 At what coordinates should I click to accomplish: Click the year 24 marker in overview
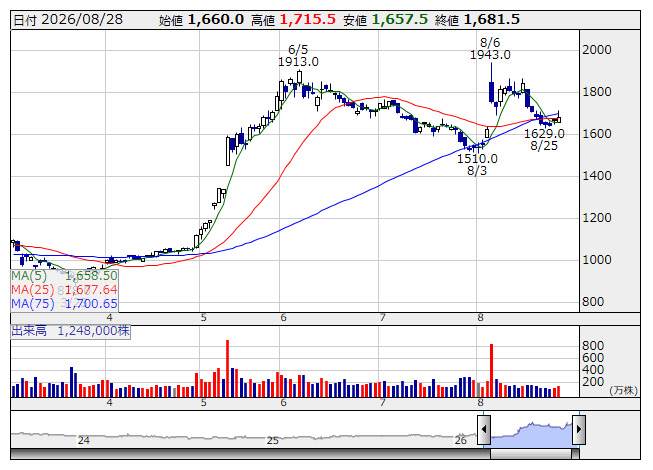(83, 440)
